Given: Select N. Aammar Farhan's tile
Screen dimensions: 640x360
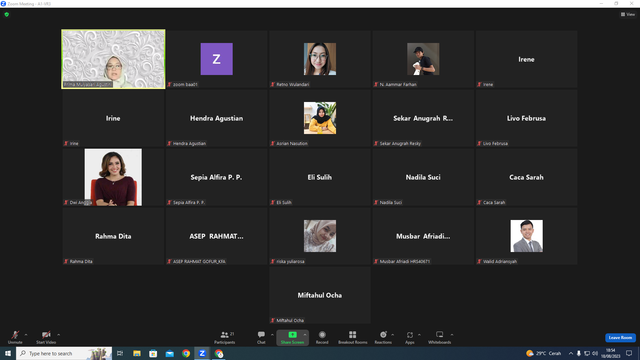Looking at the screenshot, I should 423,59.
